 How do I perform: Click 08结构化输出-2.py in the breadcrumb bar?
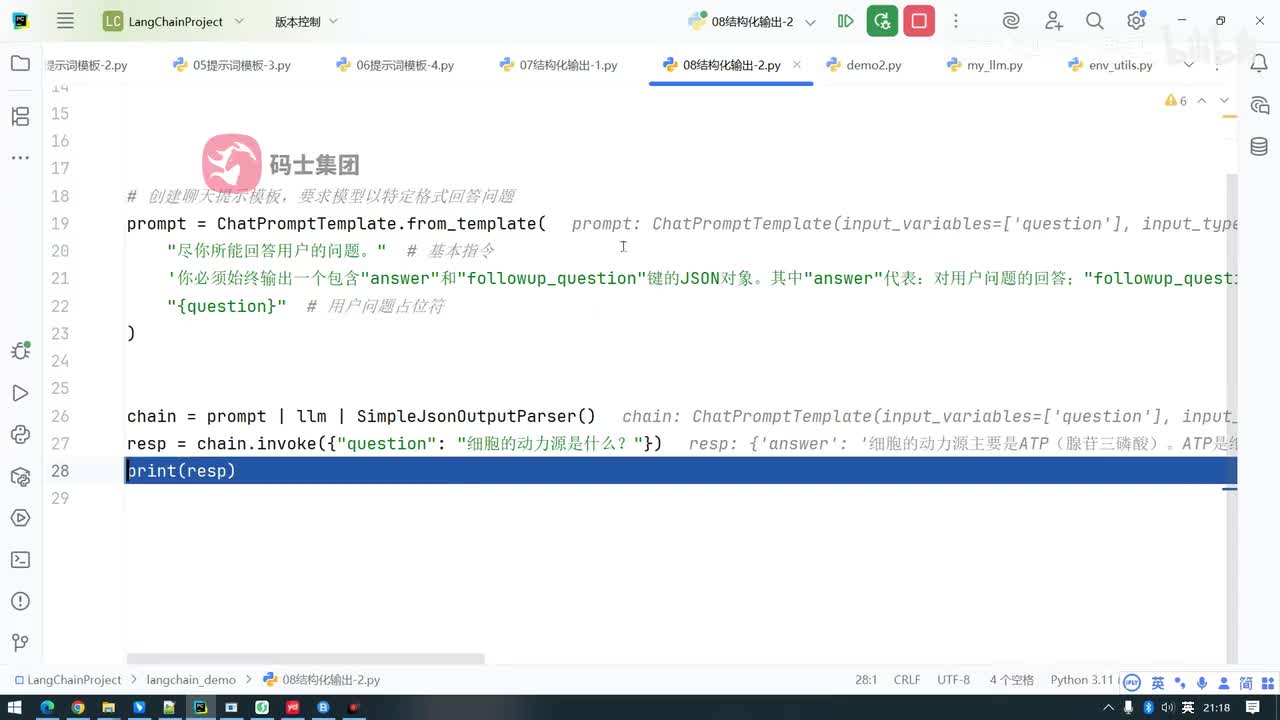coord(321,680)
